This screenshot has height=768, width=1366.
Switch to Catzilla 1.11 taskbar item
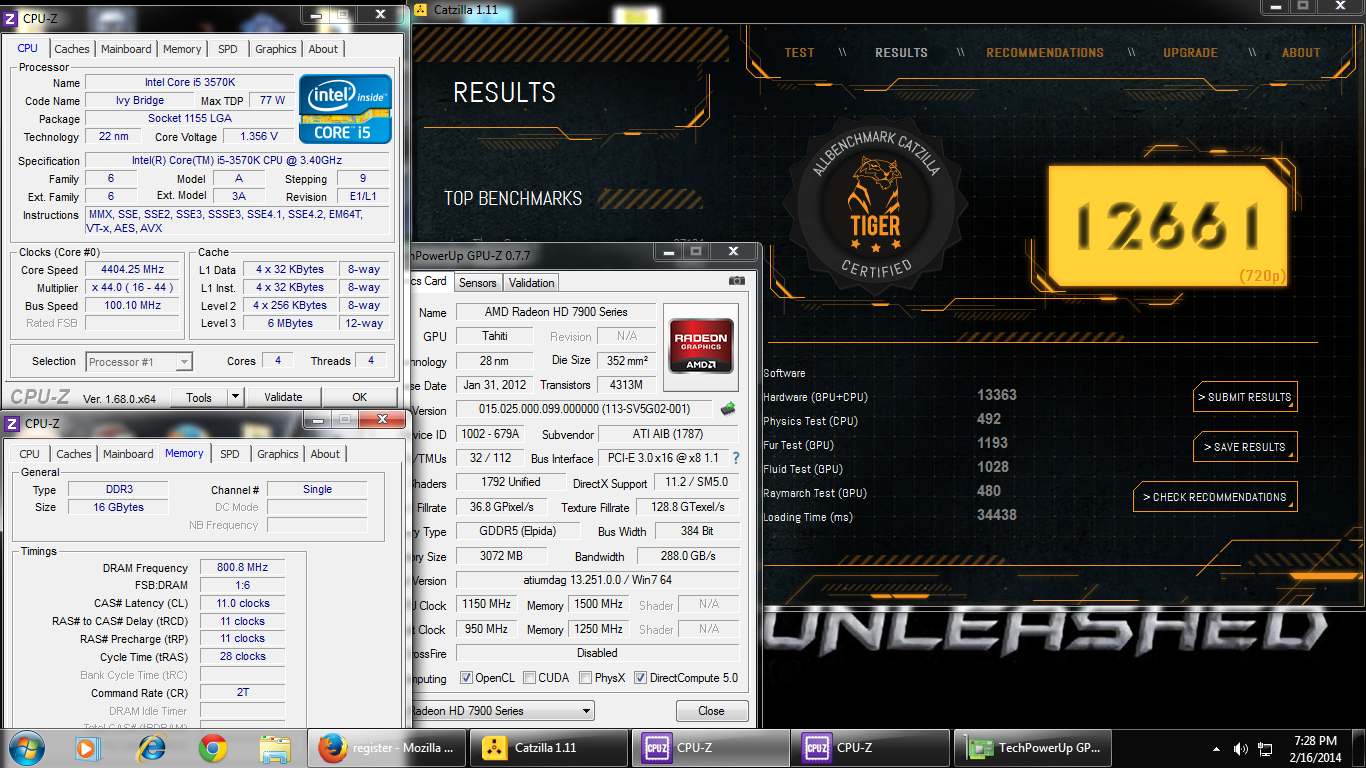coord(549,748)
